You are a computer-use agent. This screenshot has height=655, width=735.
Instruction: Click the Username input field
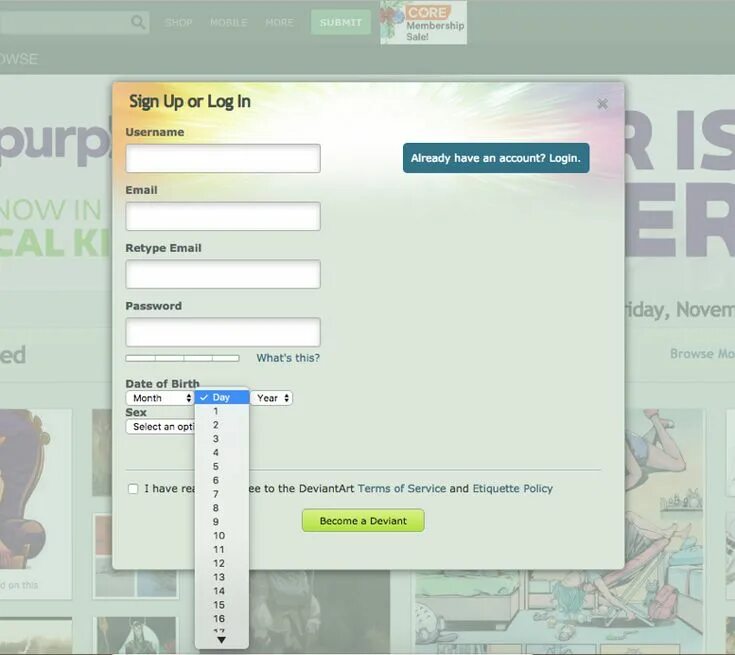[223, 158]
